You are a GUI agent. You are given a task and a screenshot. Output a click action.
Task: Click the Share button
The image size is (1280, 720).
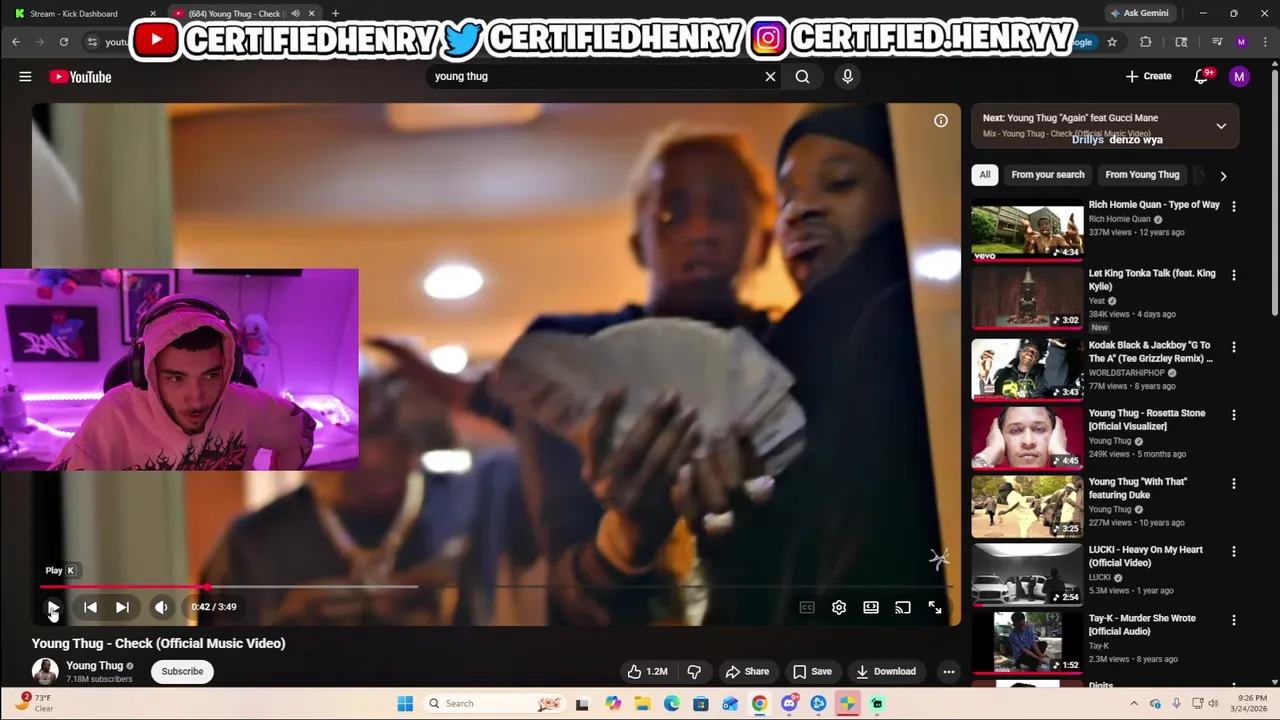point(748,671)
